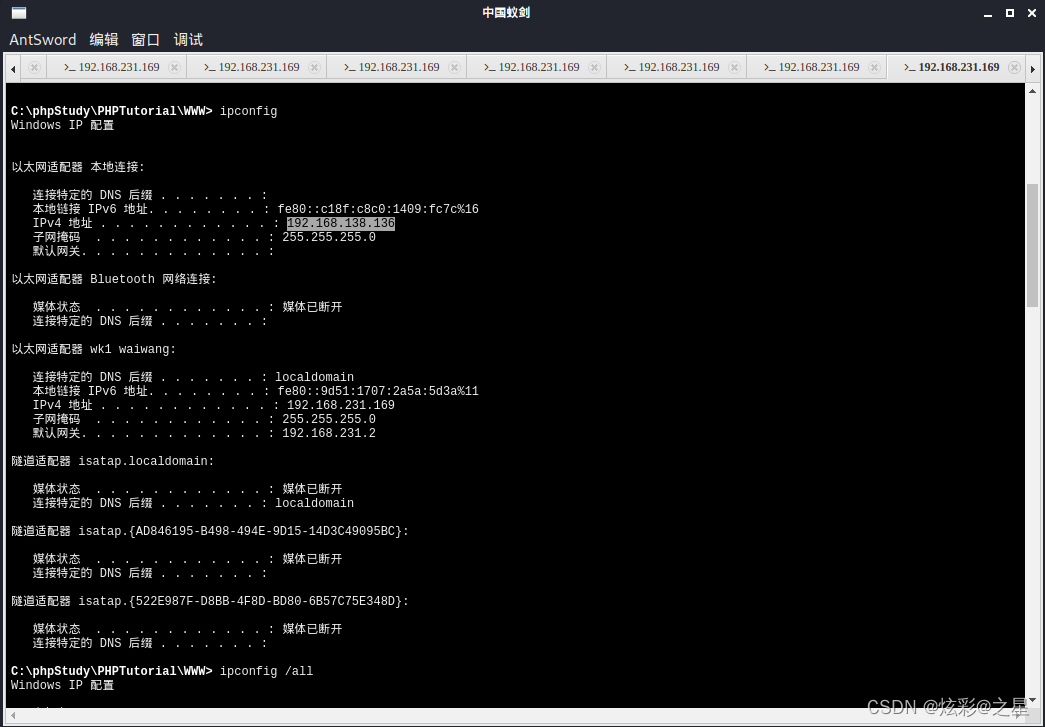1045x727 pixels.
Task: Click the isatap.{522E987F-D8BB-4F8D-BD80-6B57C75E348D} line
Action: pyautogui.click(x=210, y=601)
